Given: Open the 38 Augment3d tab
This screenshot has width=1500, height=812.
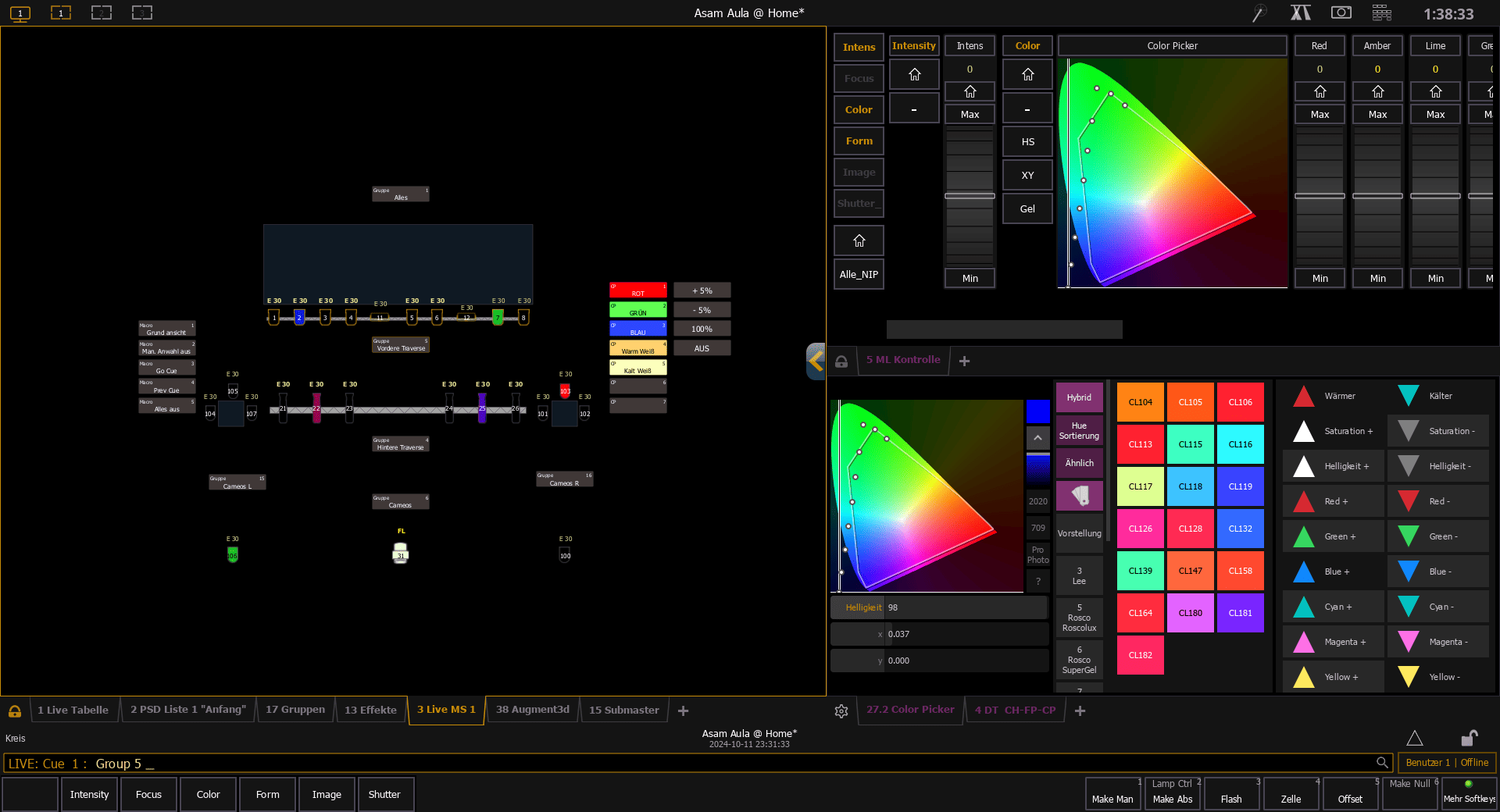Looking at the screenshot, I should [x=532, y=710].
